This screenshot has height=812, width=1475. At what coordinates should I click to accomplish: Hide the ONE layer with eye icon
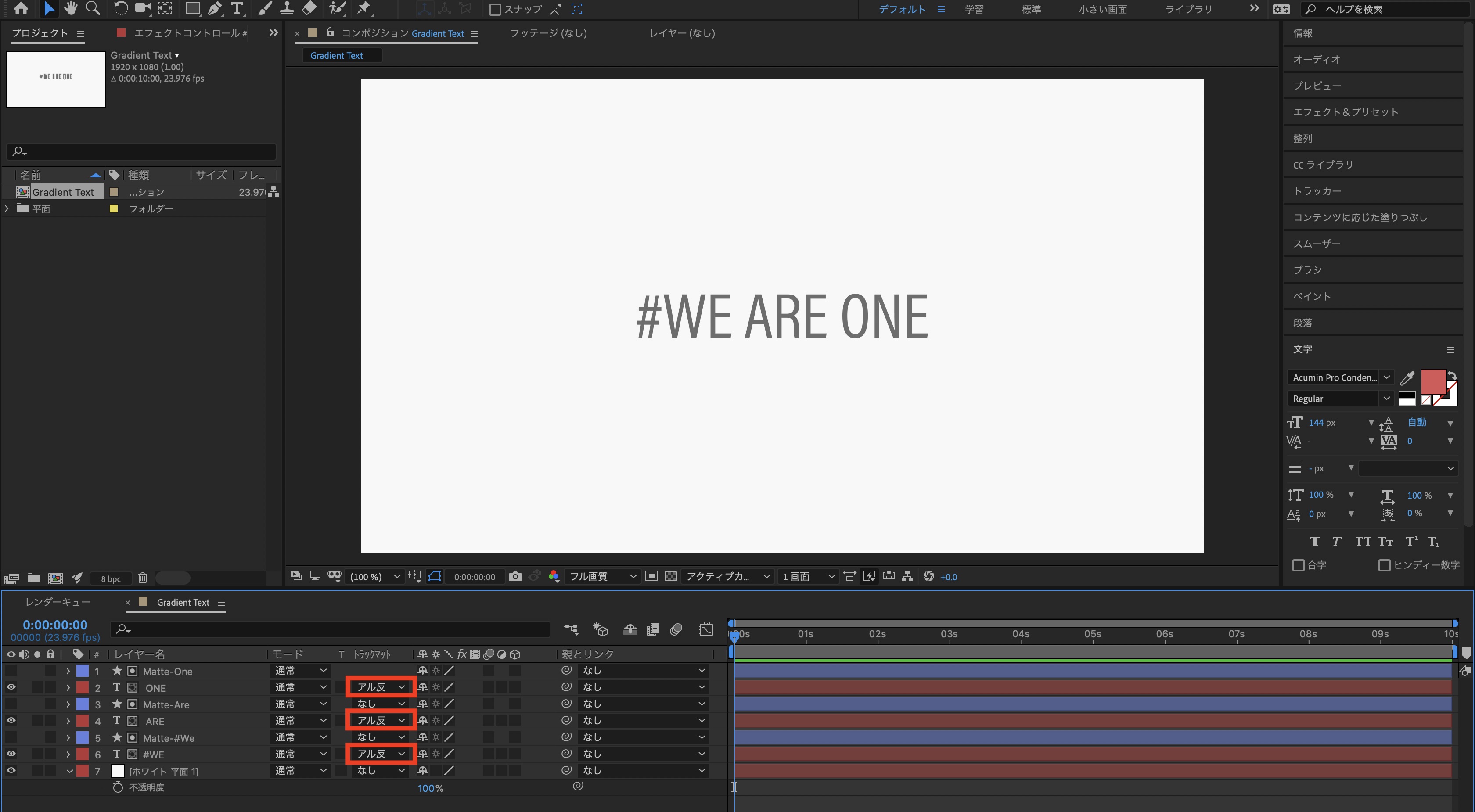coord(11,687)
